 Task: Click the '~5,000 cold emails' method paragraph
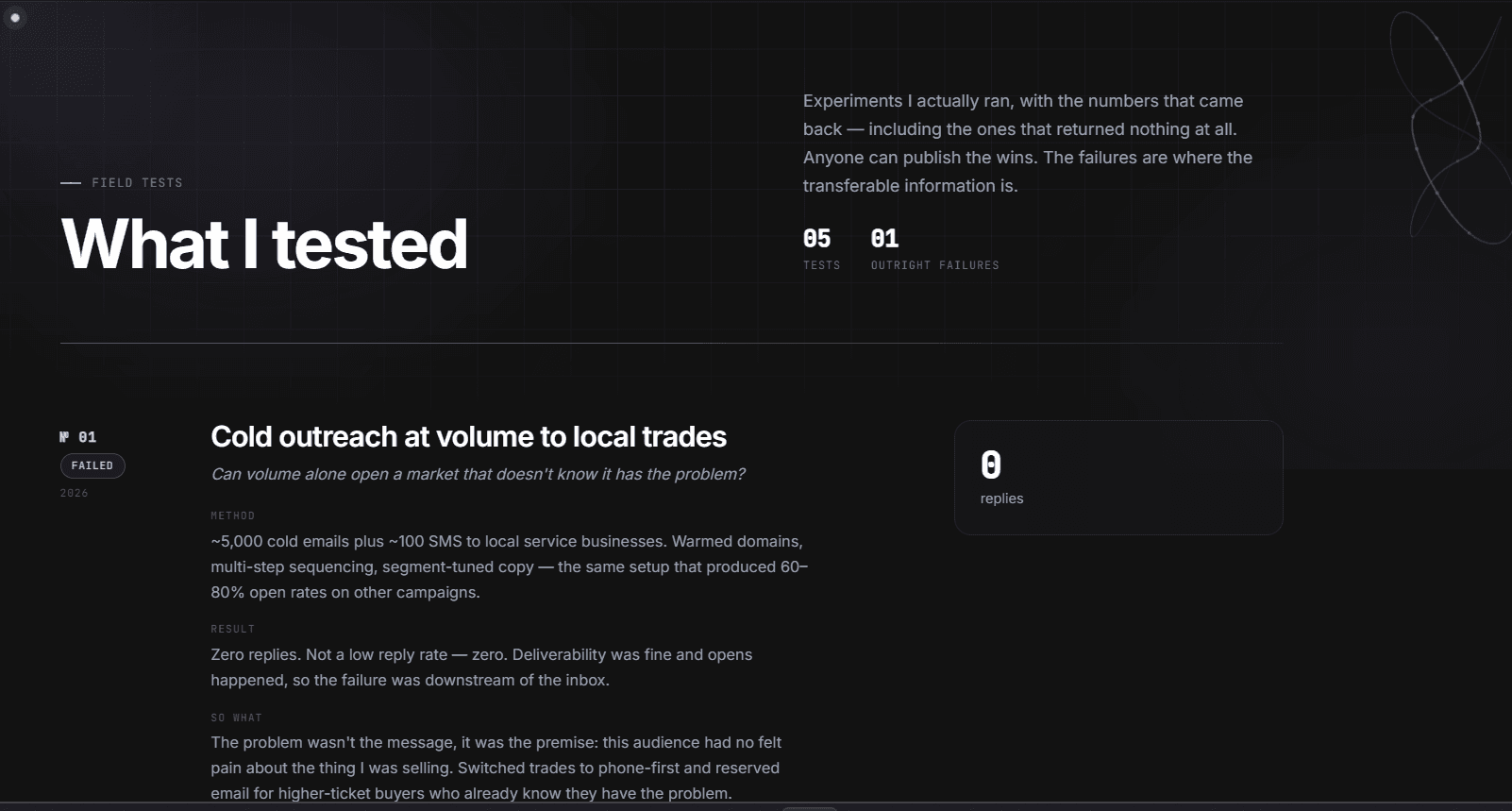coord(510,566)
